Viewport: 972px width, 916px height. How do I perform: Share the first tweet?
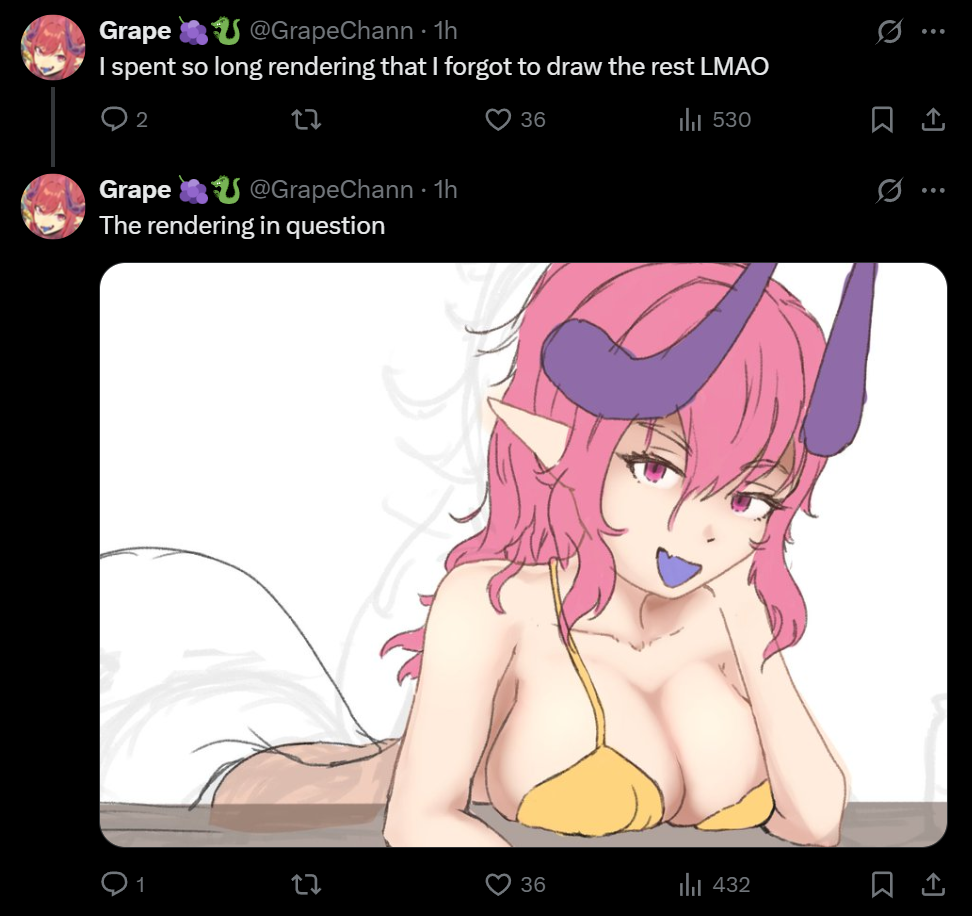click(x=933, y=119)
